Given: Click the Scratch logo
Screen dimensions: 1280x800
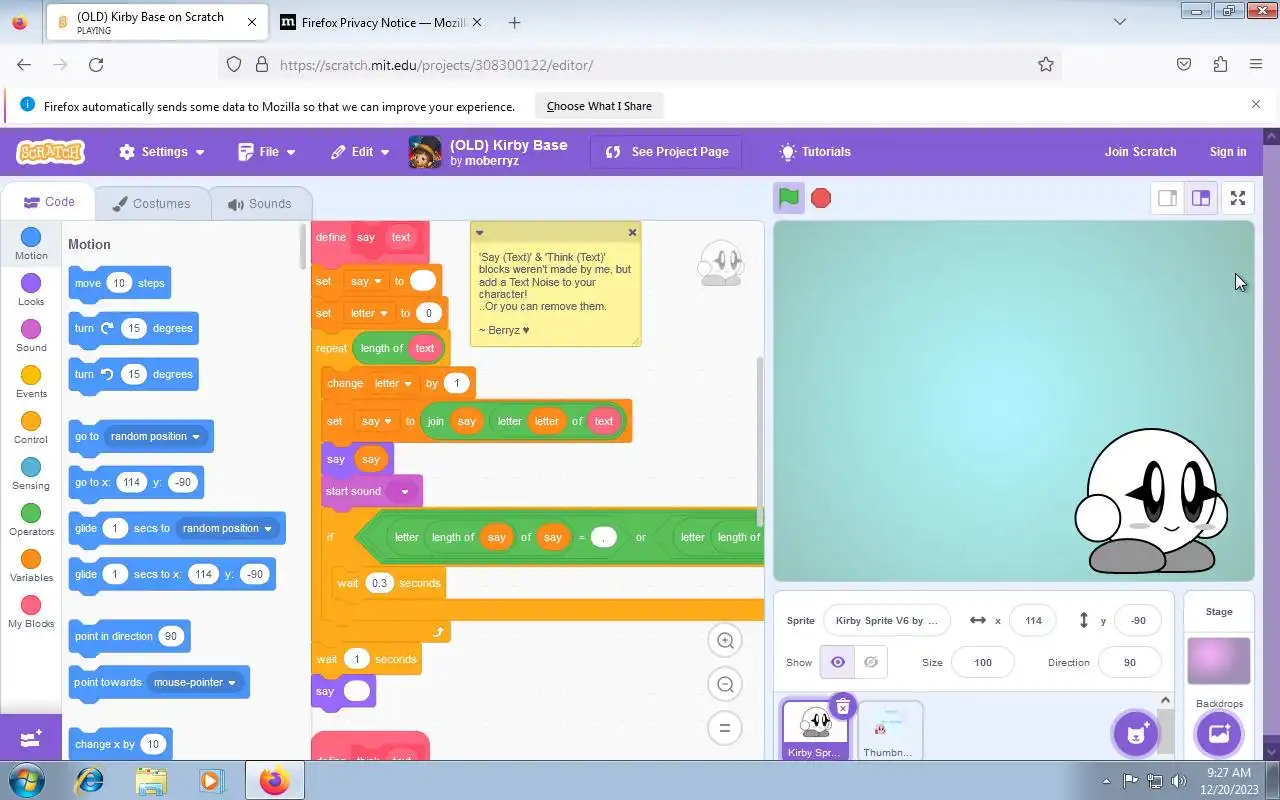Looking at the screenshot, I should click(x=50, y=152).
